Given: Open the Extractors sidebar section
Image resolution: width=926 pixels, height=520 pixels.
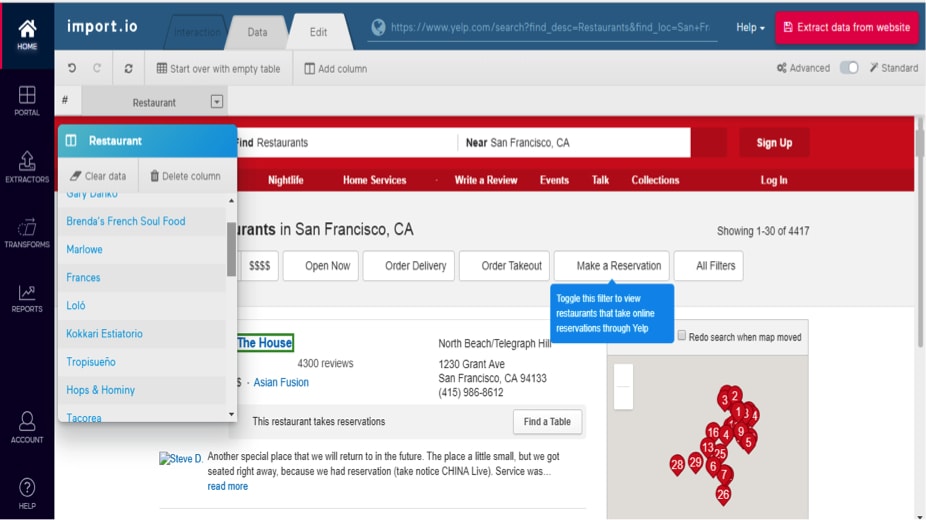Looking at the screenshot, I should coord(27,167).
